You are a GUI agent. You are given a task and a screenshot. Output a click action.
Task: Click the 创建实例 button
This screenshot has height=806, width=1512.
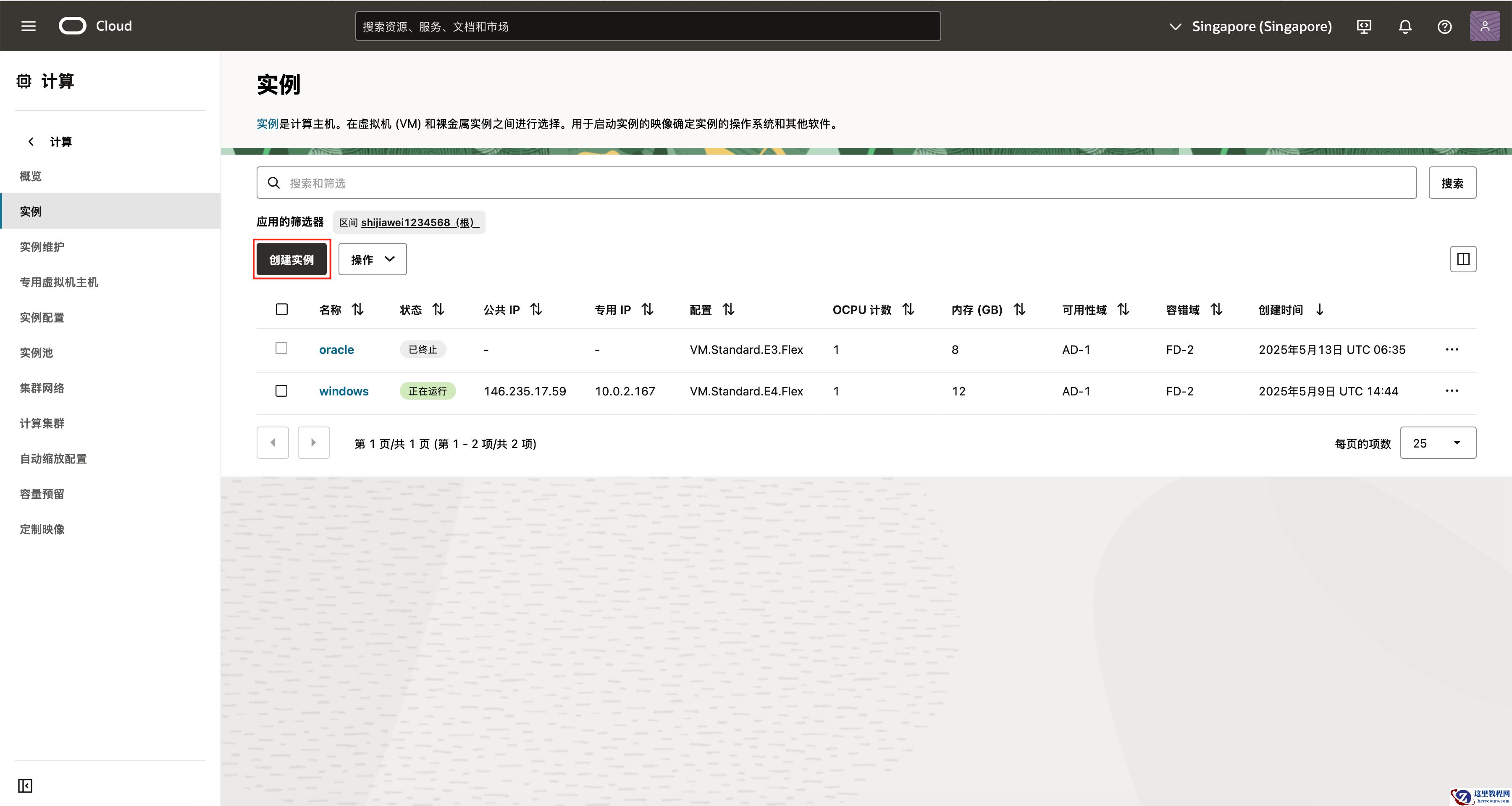click(x=291, y=258)
